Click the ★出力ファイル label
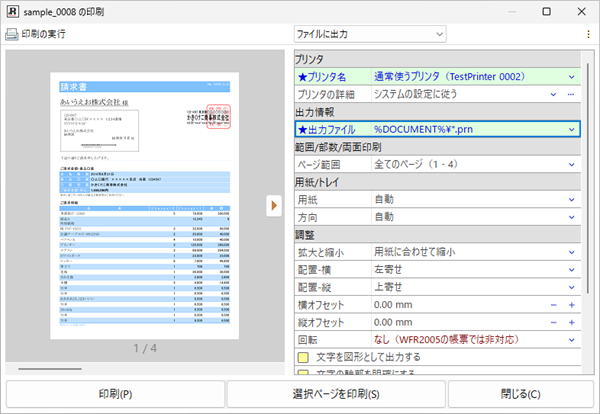600x414 pixels. (x=326, y=130)
